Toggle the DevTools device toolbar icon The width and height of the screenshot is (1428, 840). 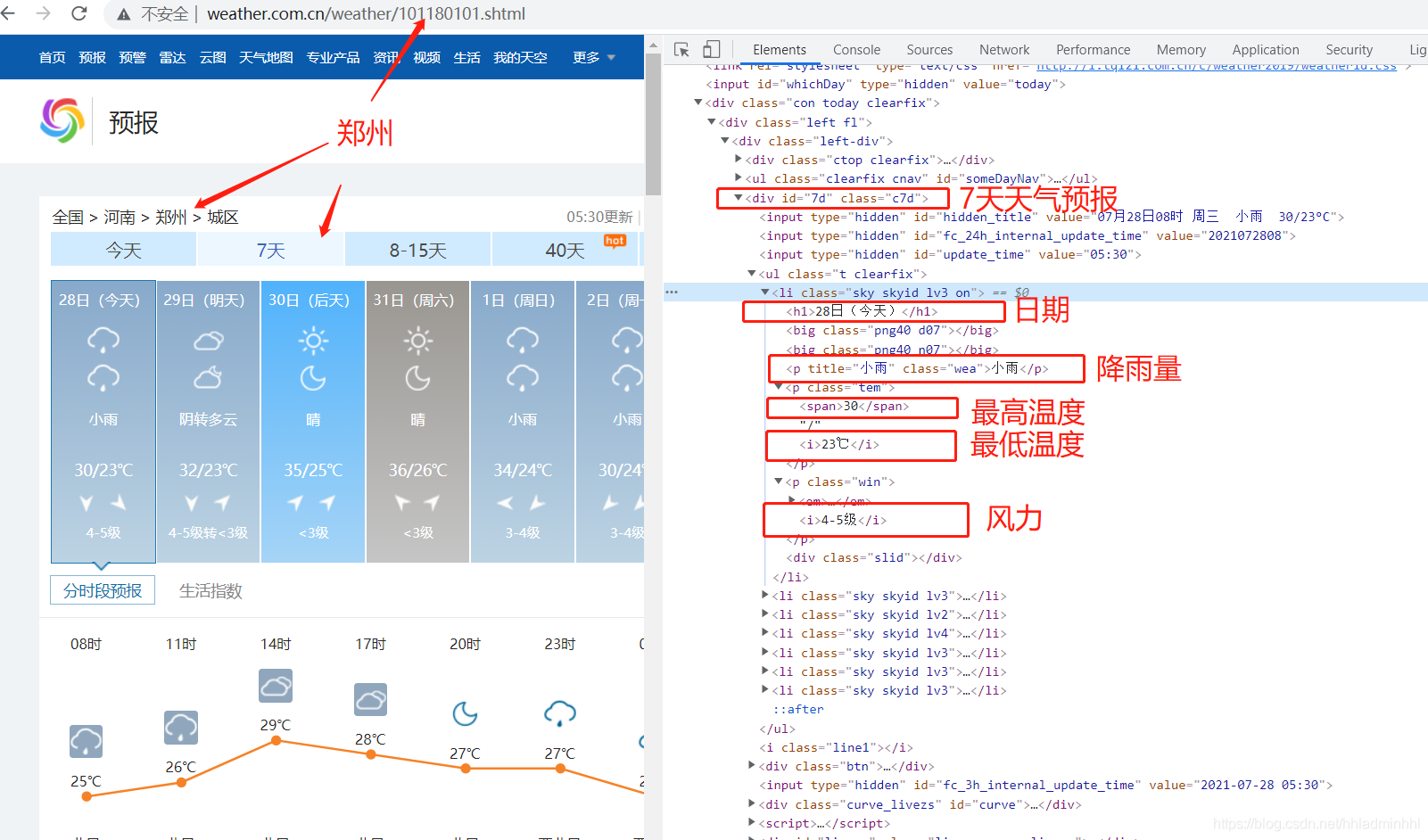pyautogui.click(x=712, y=49)
